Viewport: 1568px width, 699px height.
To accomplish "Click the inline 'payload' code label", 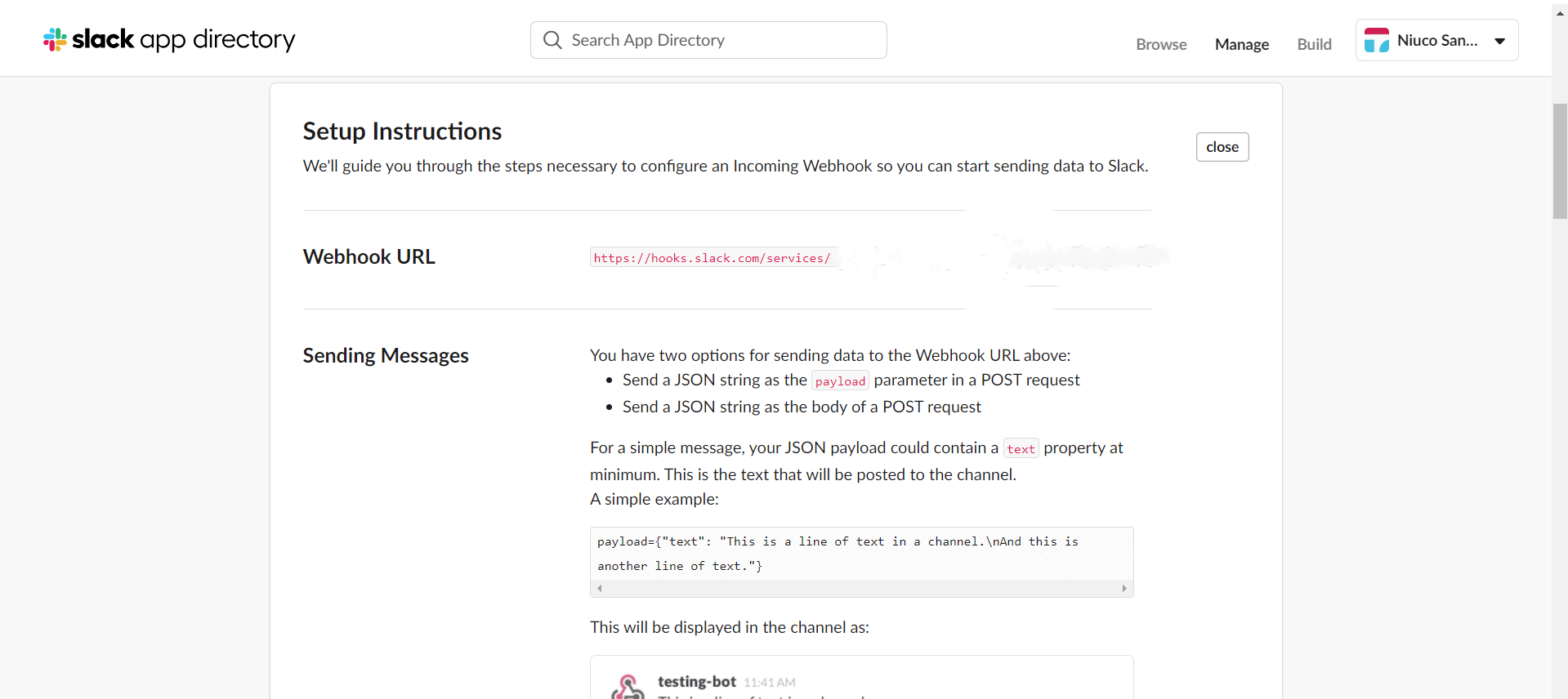I will pos(840,381).
